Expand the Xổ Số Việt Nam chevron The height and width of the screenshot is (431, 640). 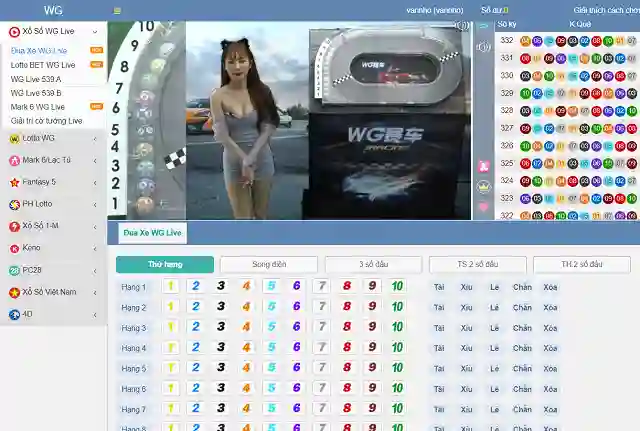pyautogui.click(x=95, y=293)
